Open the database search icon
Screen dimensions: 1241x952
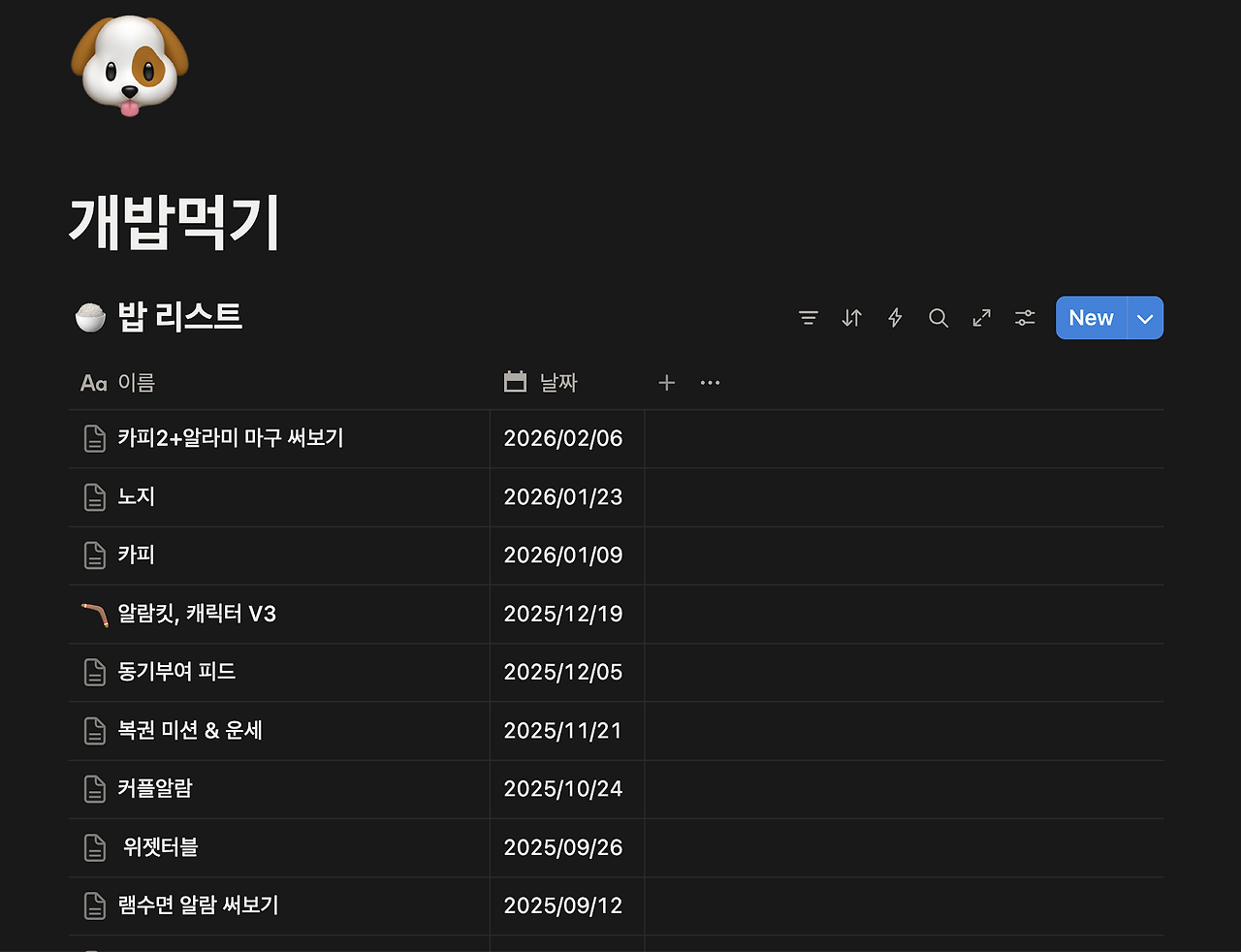(938, 317)
